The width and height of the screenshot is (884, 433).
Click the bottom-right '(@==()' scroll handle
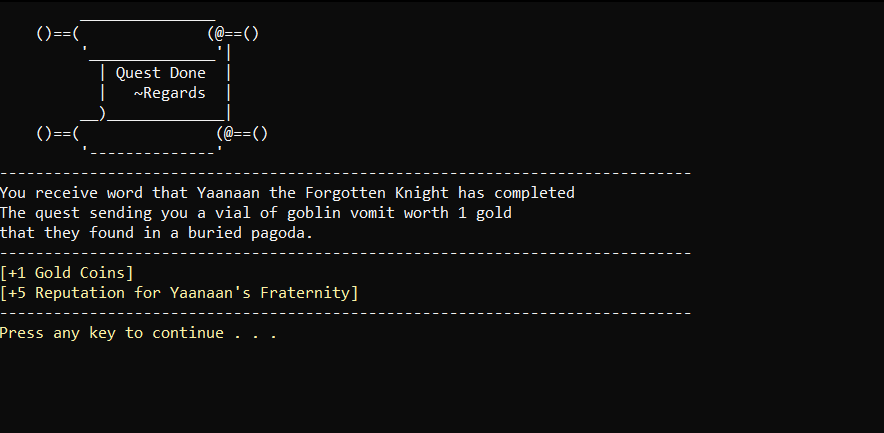242,134
